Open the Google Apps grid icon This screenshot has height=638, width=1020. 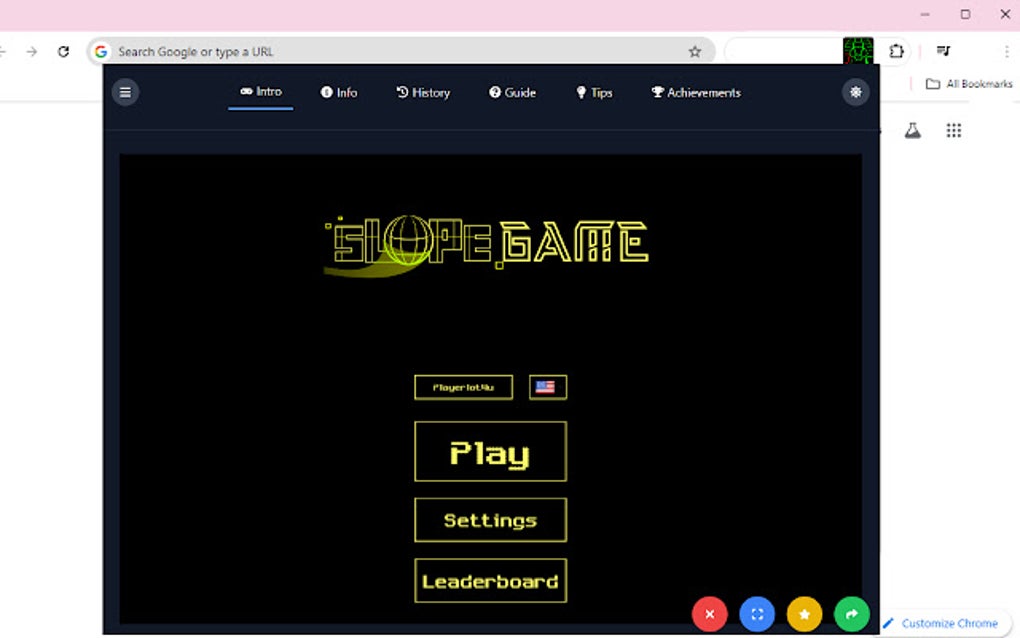(x=953, y=130)
